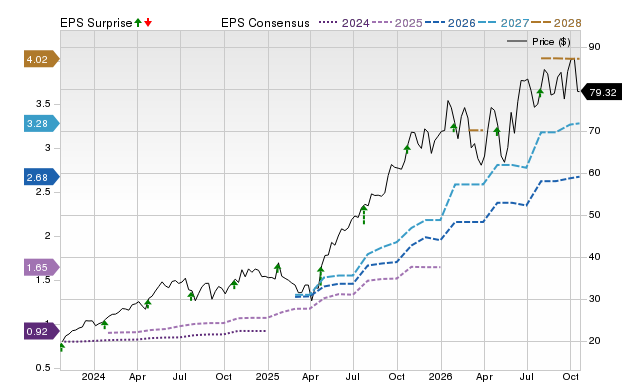Click the purple 0.92 EPS value tag
Image resolution: width=640 pixels, height=382 pixels.
click(x=41, y=331)
